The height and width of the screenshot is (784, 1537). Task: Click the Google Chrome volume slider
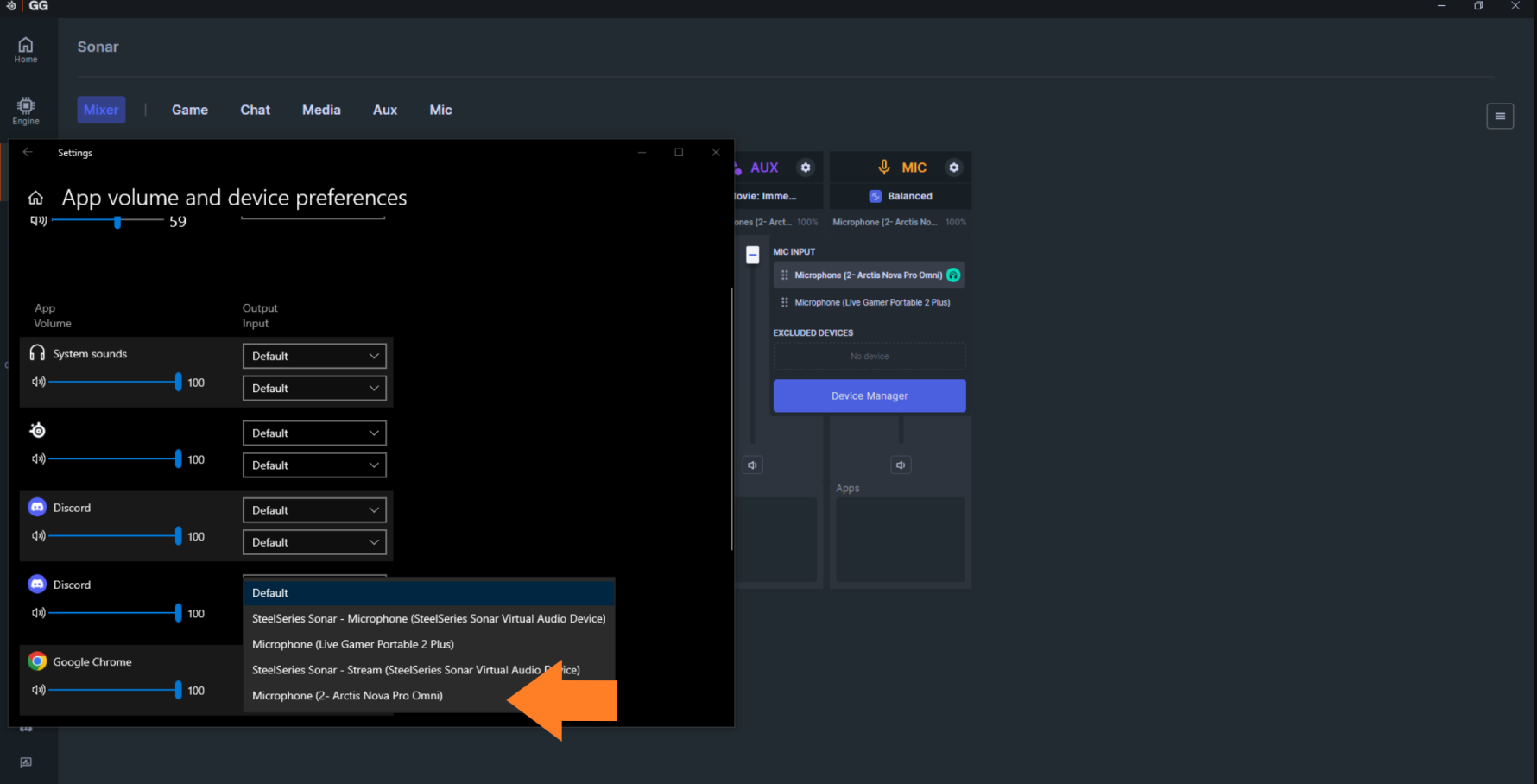click(x=115, y=690)
